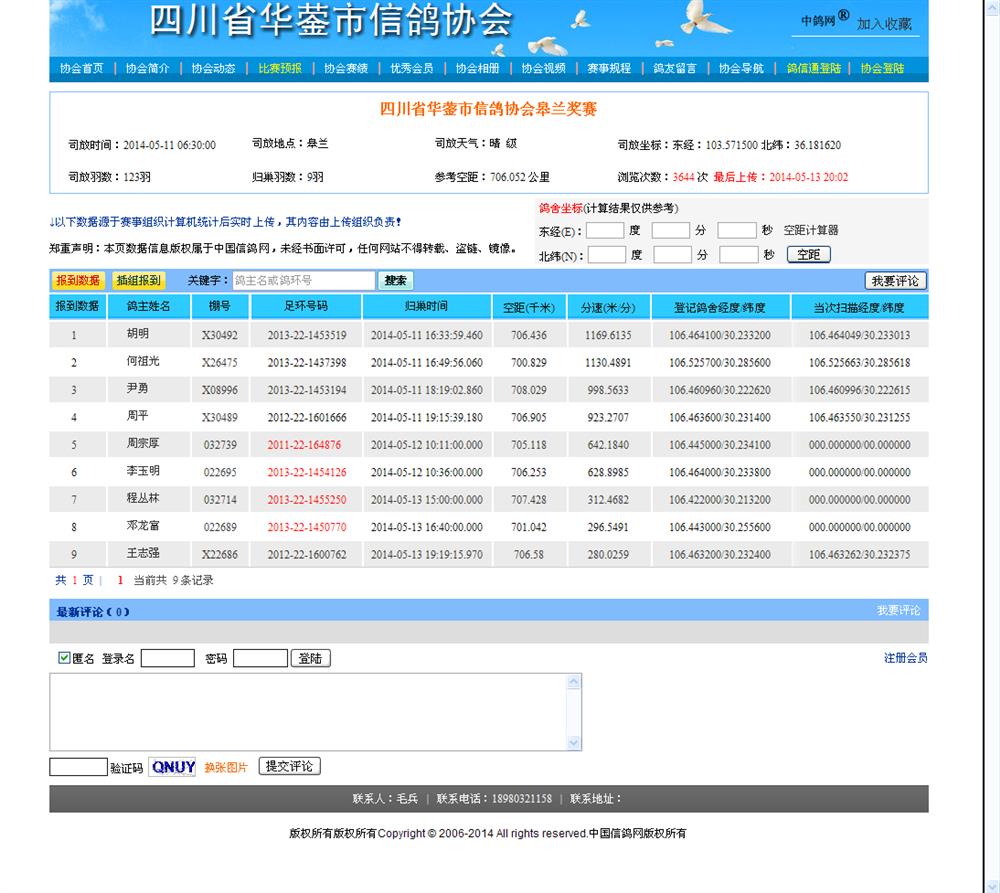Viewport: 1000px width, 893px height.
Task: Click the 东经 minutes input field
Action: [670, 230]
